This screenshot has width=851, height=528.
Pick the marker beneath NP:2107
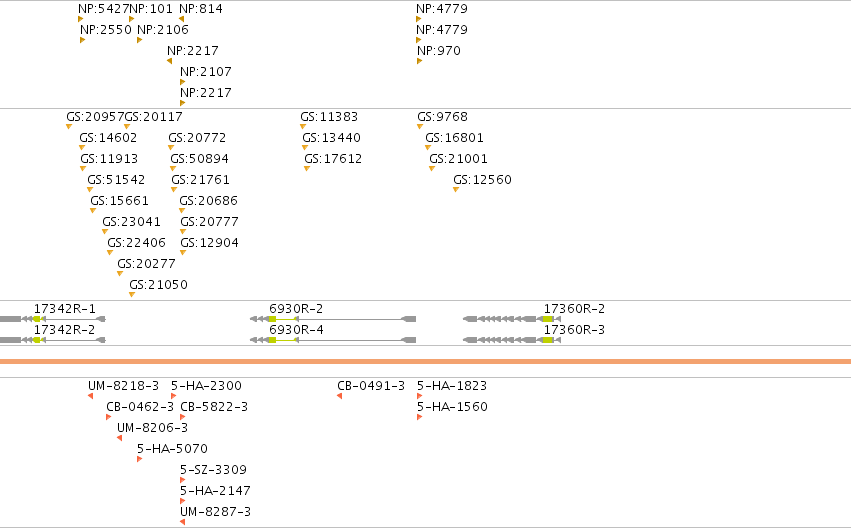[x=182, y=82]
